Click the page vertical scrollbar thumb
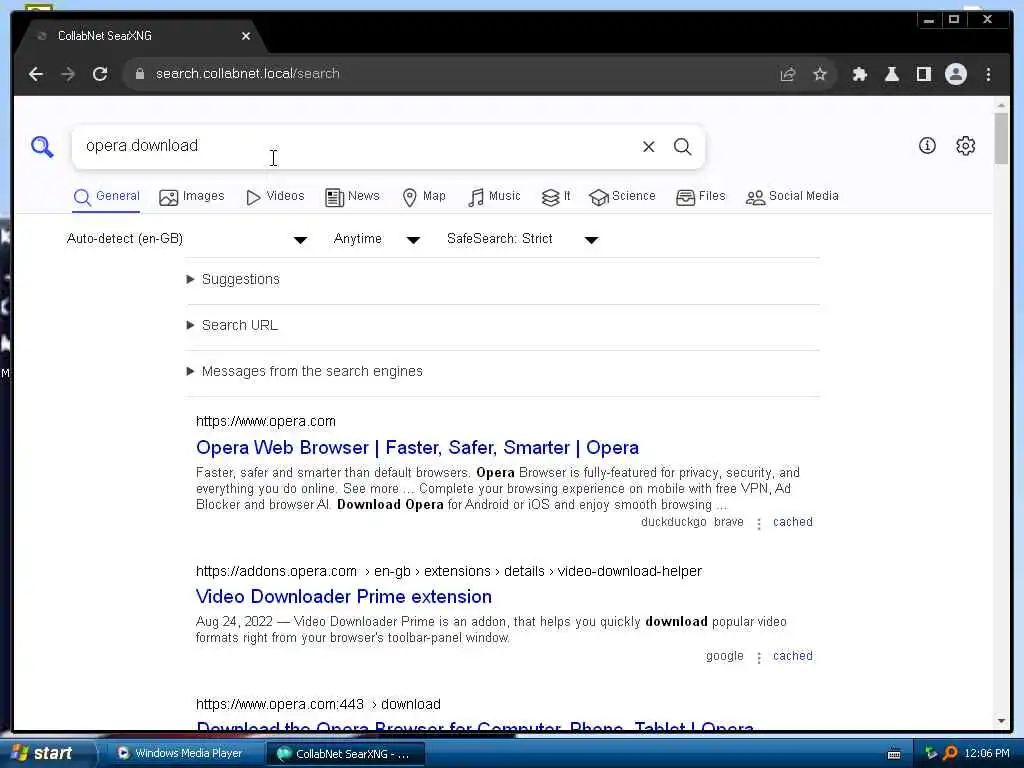 (1001, 138)
